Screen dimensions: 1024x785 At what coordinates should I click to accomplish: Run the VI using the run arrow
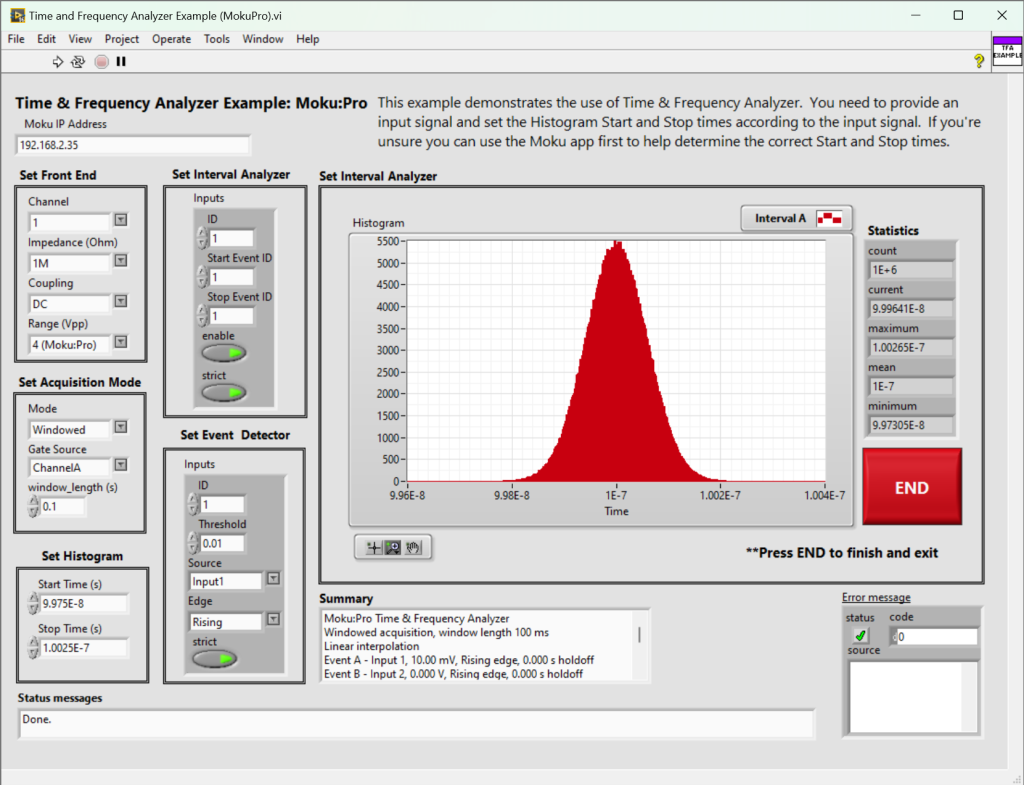tap(57, 61)
